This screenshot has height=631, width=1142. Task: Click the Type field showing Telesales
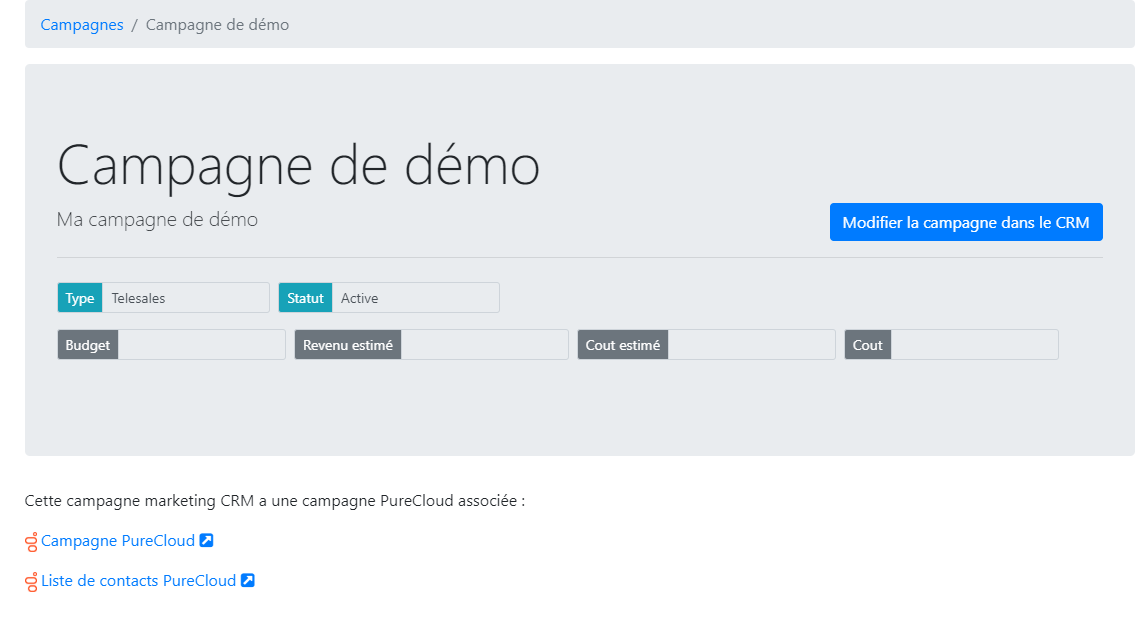(185, 298)
